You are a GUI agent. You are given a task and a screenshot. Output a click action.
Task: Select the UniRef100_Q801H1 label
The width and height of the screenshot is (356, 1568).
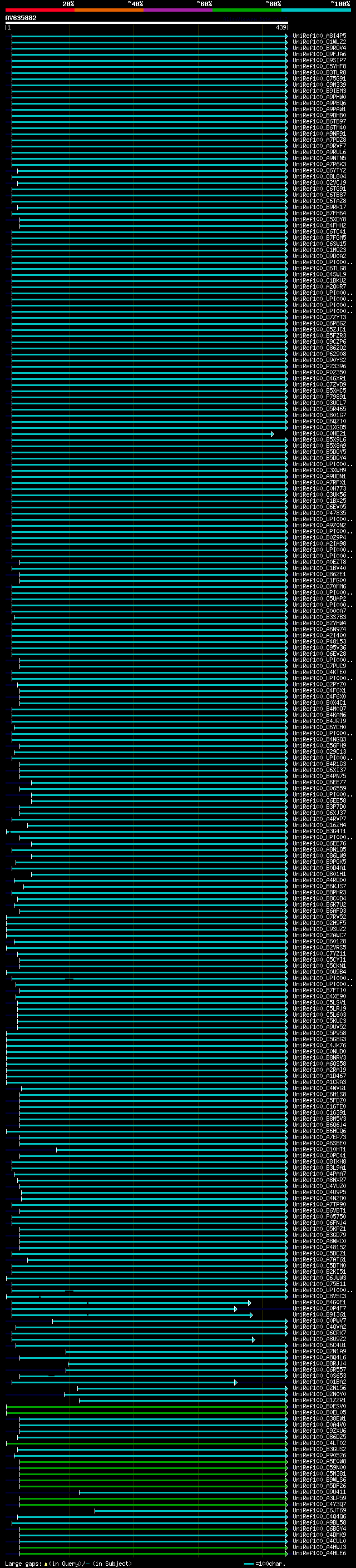pyautogui.click(x=319, y=874)
